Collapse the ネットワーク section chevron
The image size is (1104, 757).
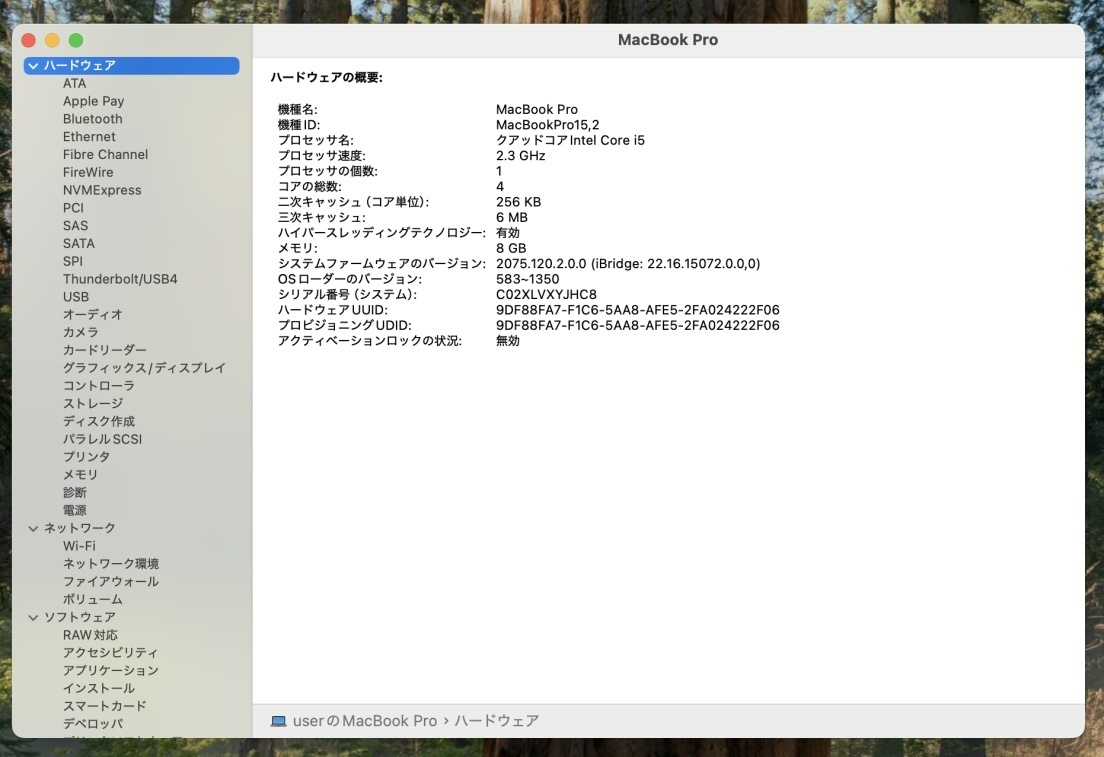coord(33,528)
